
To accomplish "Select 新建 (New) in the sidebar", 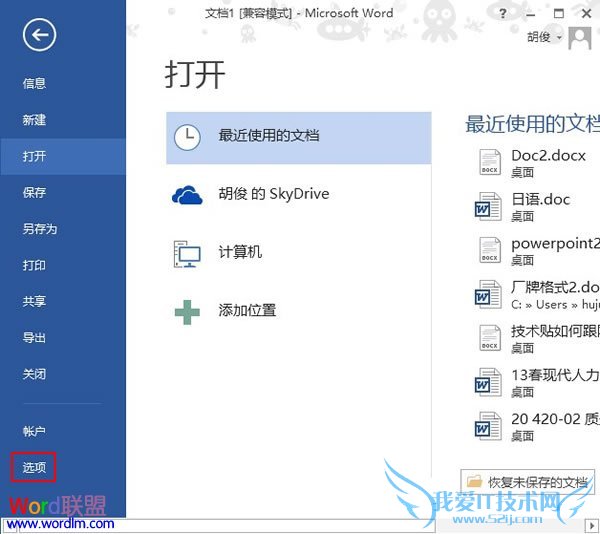I will coord(34,120).
